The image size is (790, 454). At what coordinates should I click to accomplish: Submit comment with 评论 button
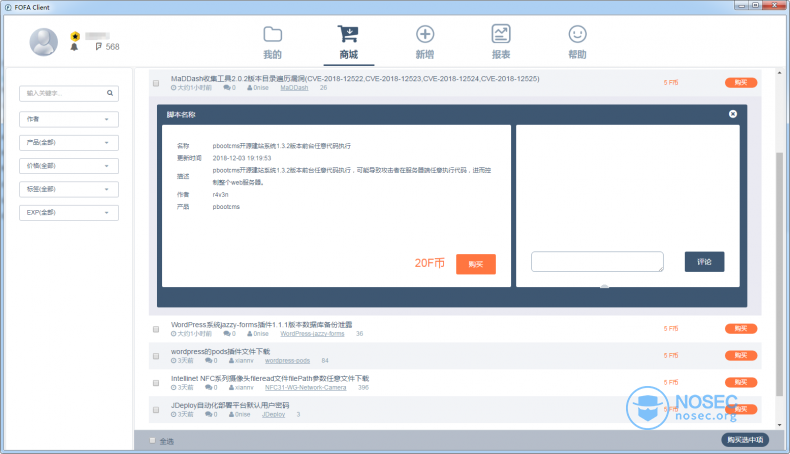pyautogui.click(x=704, y=262)
